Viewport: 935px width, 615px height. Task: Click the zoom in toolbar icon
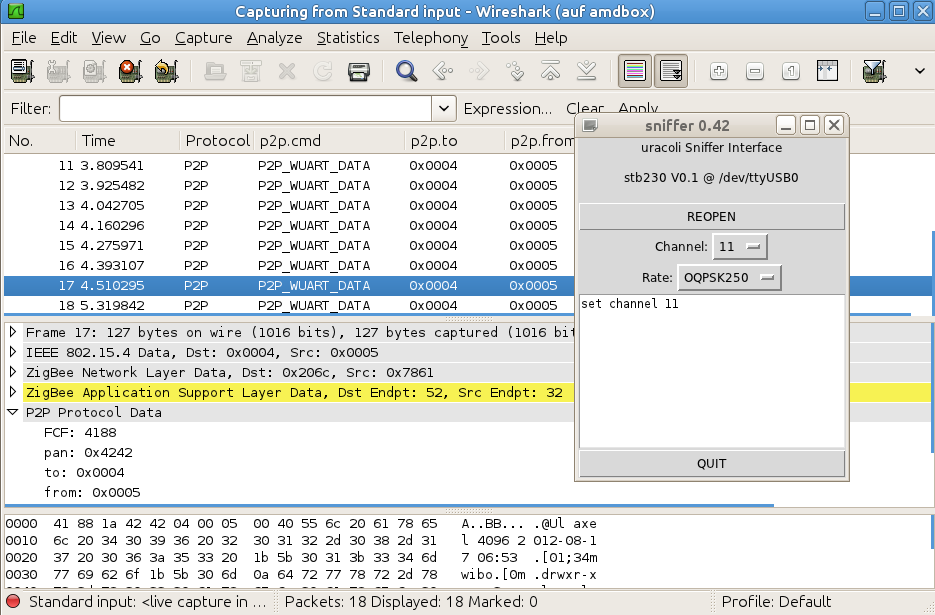(x=719, y=71)
